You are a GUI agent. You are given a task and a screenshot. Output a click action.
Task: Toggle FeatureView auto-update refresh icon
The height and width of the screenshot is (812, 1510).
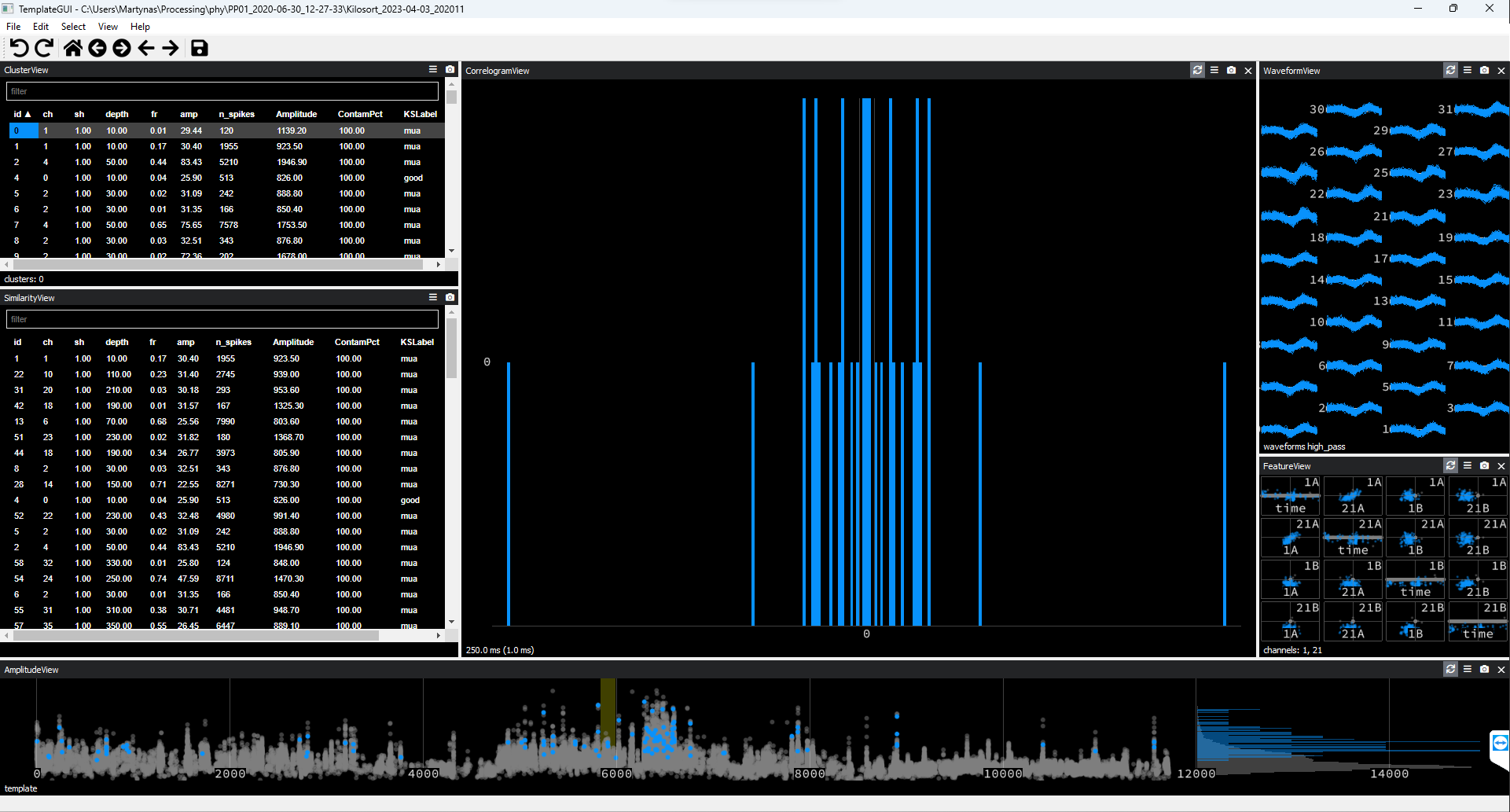[1450, 465]
